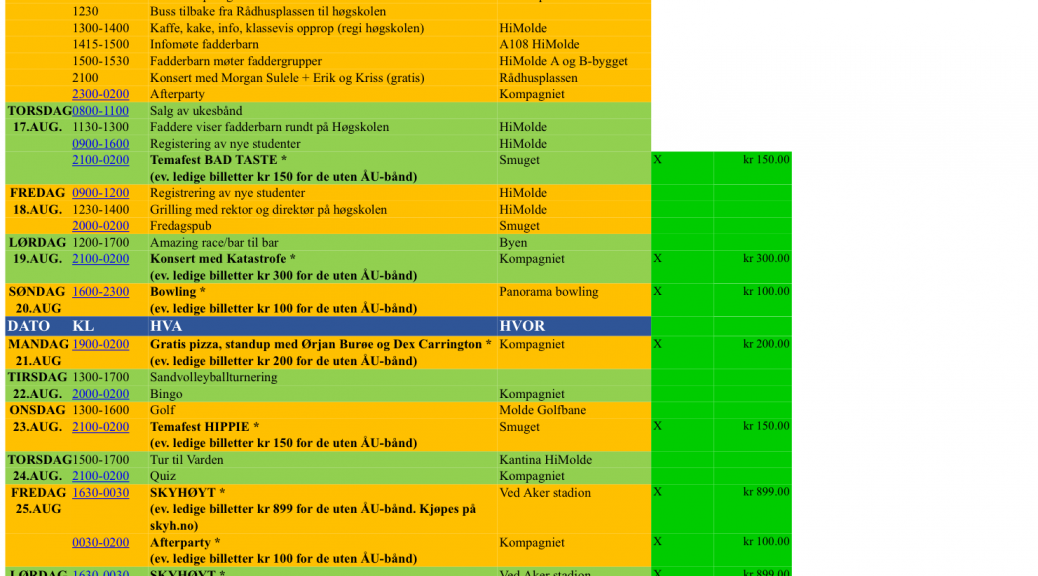The image size is (1038, 576).
Task: Select the Panorama bowling location cell
Action: [548, 292]
